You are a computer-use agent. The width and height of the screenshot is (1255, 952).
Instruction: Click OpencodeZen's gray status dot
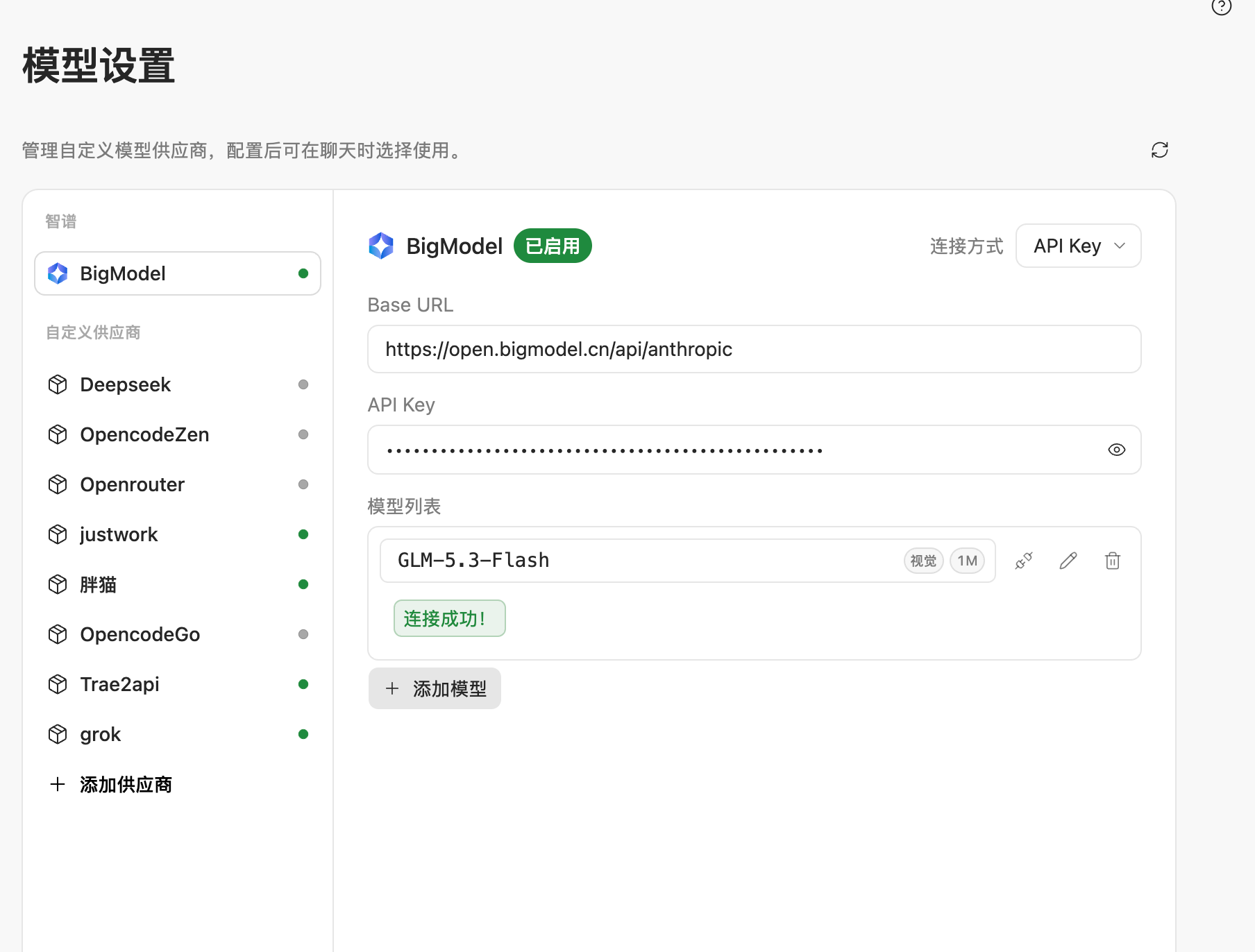pyautogui.click(x=303, y=434)
